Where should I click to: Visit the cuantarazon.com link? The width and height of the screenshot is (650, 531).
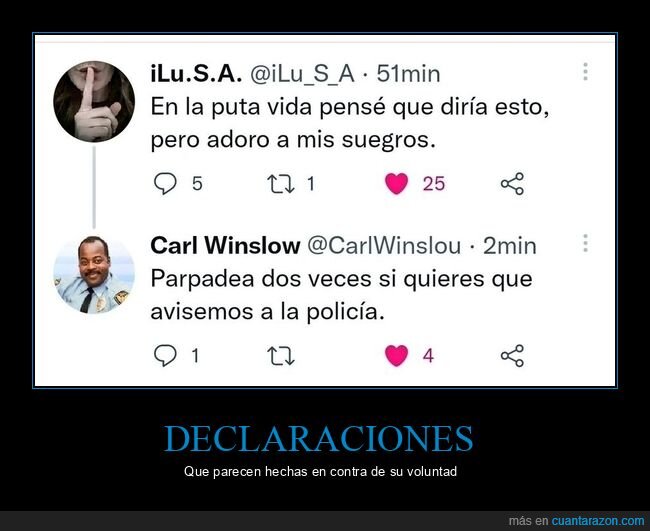click(598, 521)
